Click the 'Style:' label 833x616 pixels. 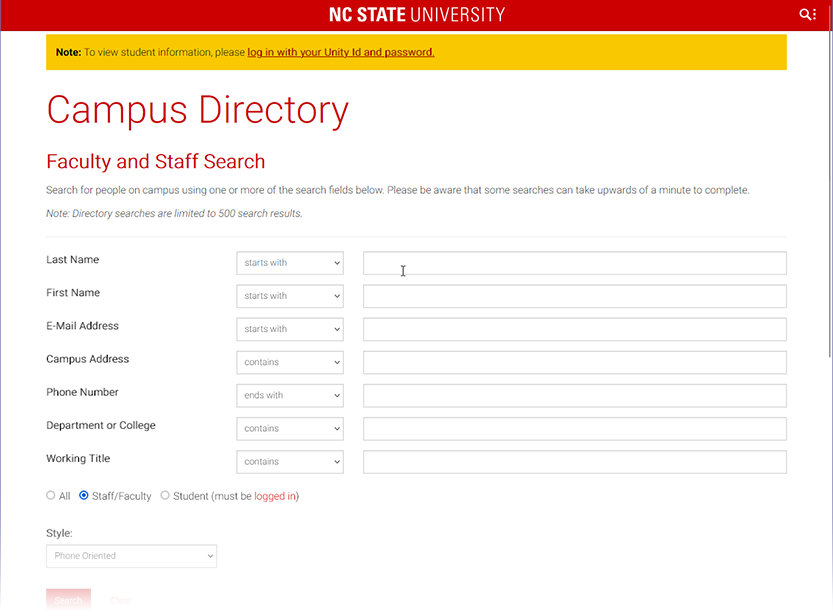coord(60,533)
